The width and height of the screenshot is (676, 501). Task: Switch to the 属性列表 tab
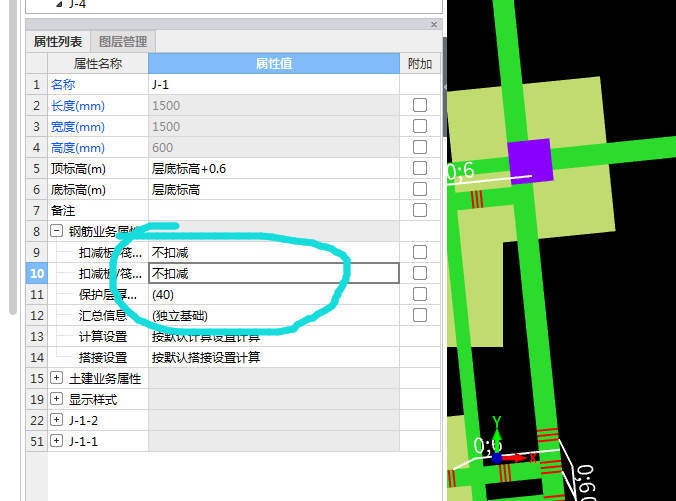point(58,42)
